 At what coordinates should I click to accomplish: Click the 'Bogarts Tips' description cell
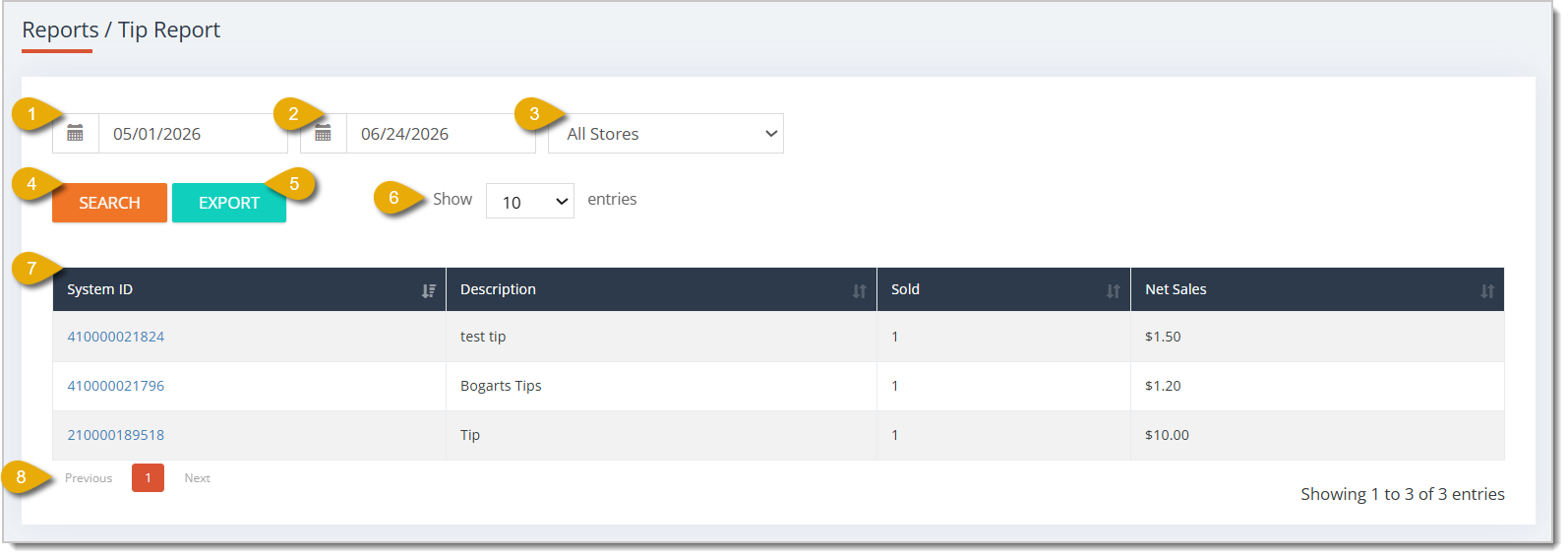click(661, 386)
